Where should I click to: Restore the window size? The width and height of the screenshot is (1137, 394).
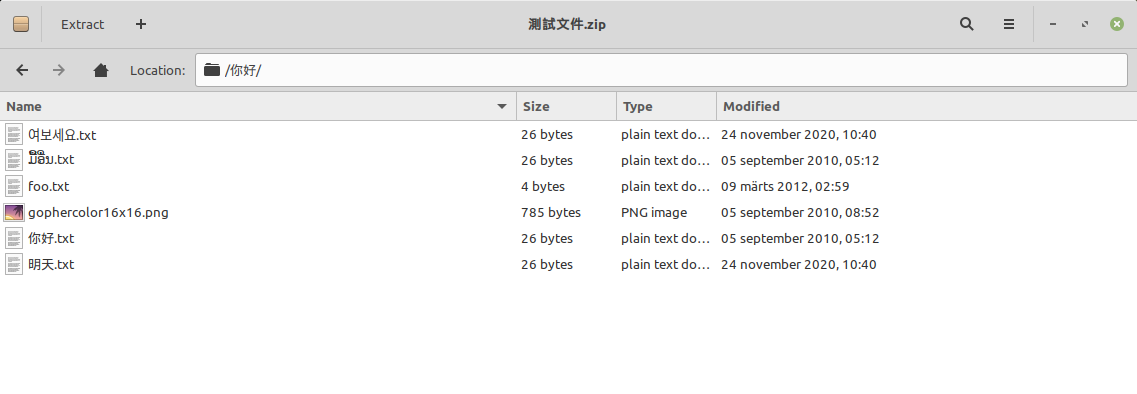click(x=1085, y=24)
